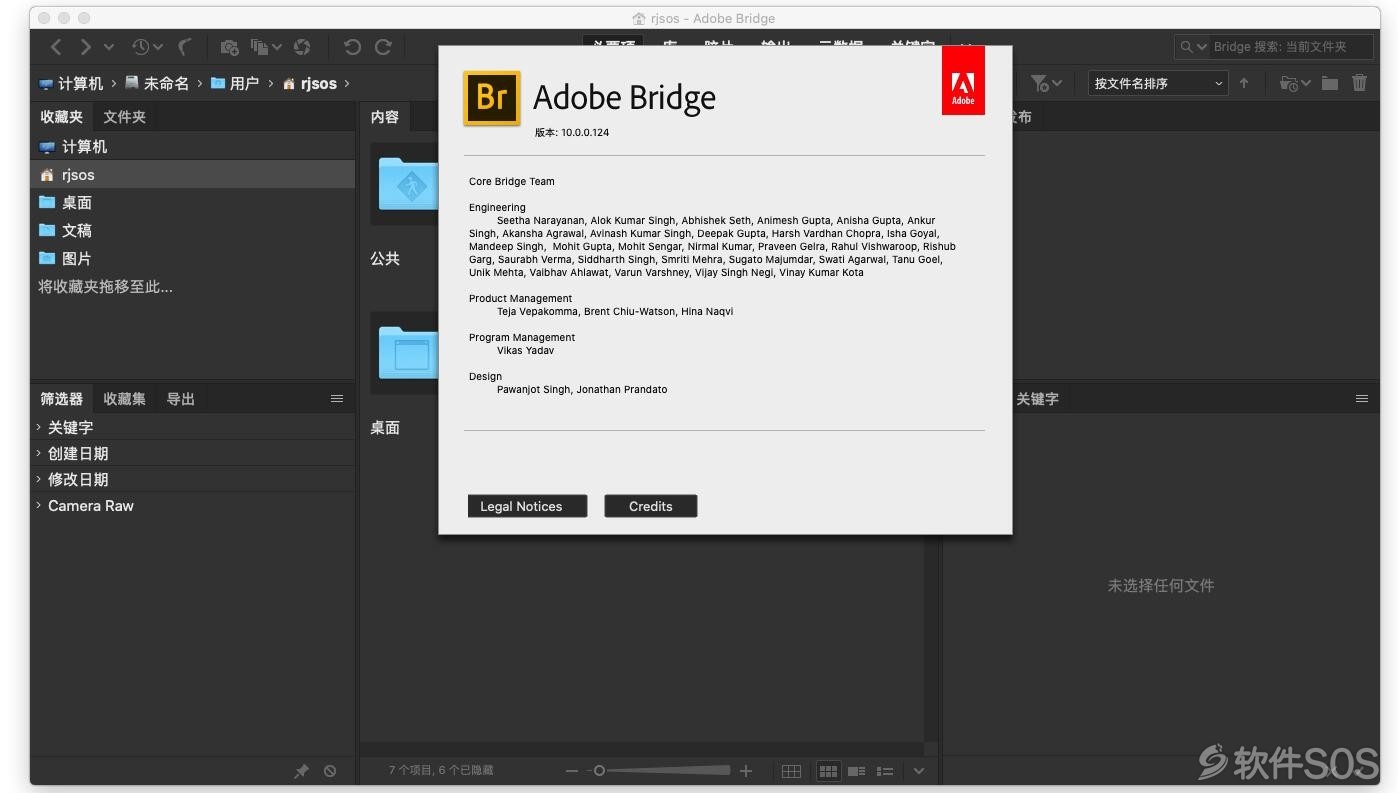The image size is (1398, 793).
Task: Switch to the 收藏夹 tab
Action: point(62,117)
